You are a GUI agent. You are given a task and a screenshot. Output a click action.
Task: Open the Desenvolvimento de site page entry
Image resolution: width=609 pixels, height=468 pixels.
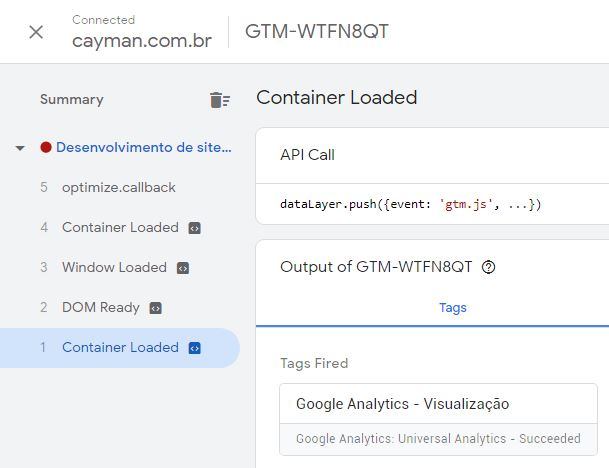(143, 148)
